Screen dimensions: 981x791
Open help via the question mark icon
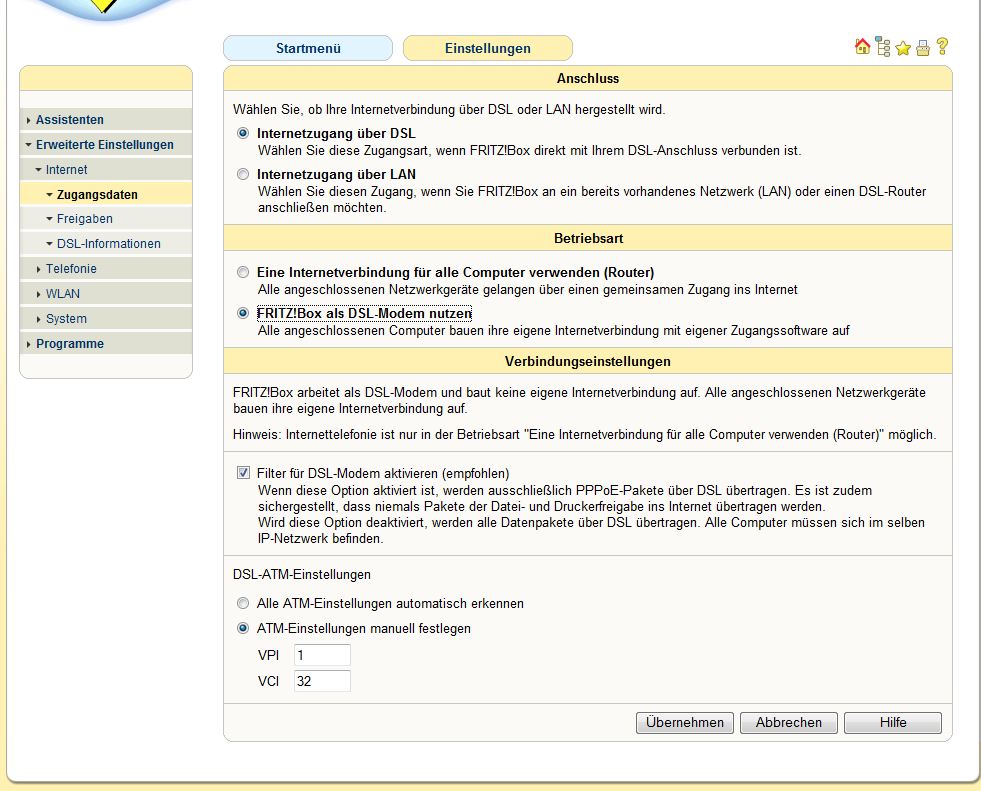(x=942, y=47)
